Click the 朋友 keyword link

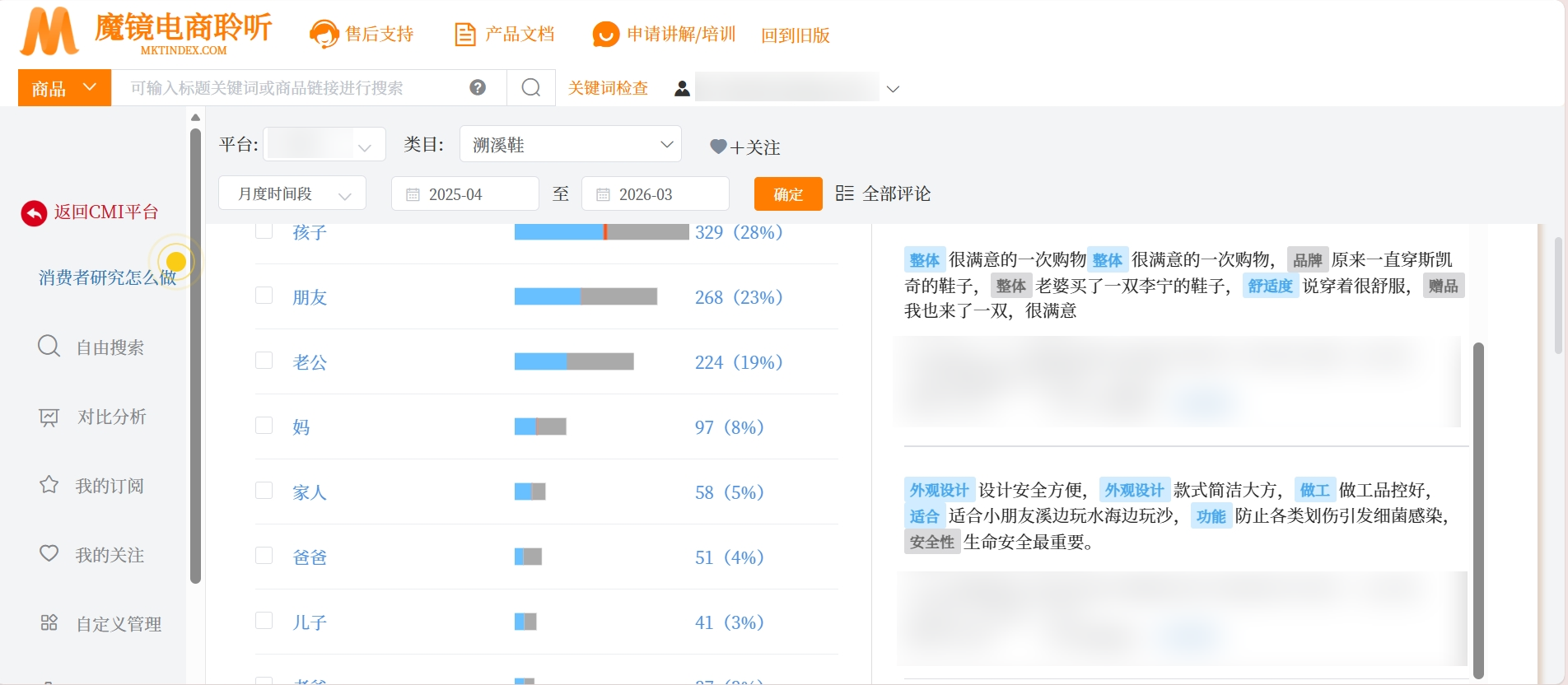(310, 297)
